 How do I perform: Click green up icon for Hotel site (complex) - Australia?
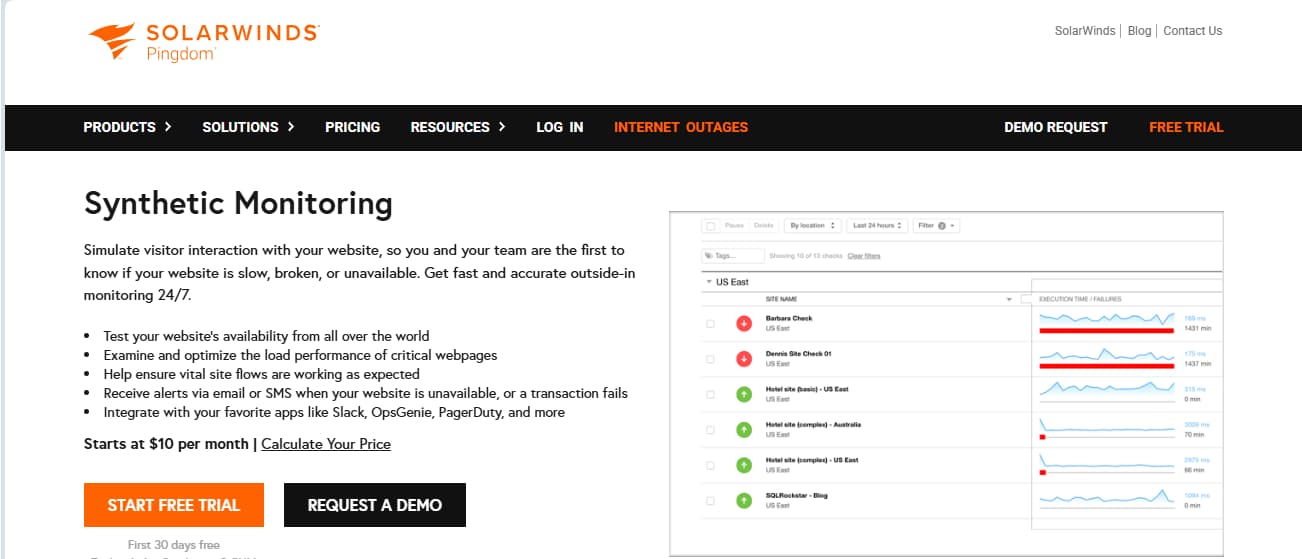(x=744, y=429)
